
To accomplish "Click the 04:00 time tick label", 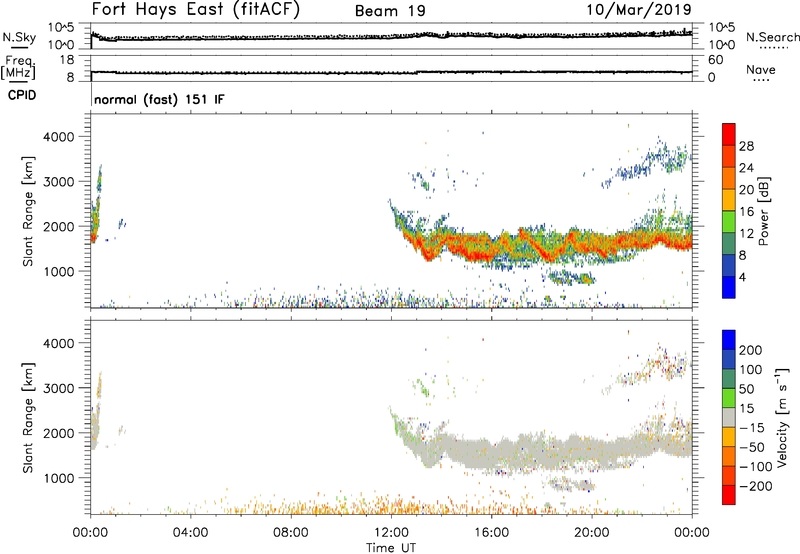I will (x=191, y=533).
